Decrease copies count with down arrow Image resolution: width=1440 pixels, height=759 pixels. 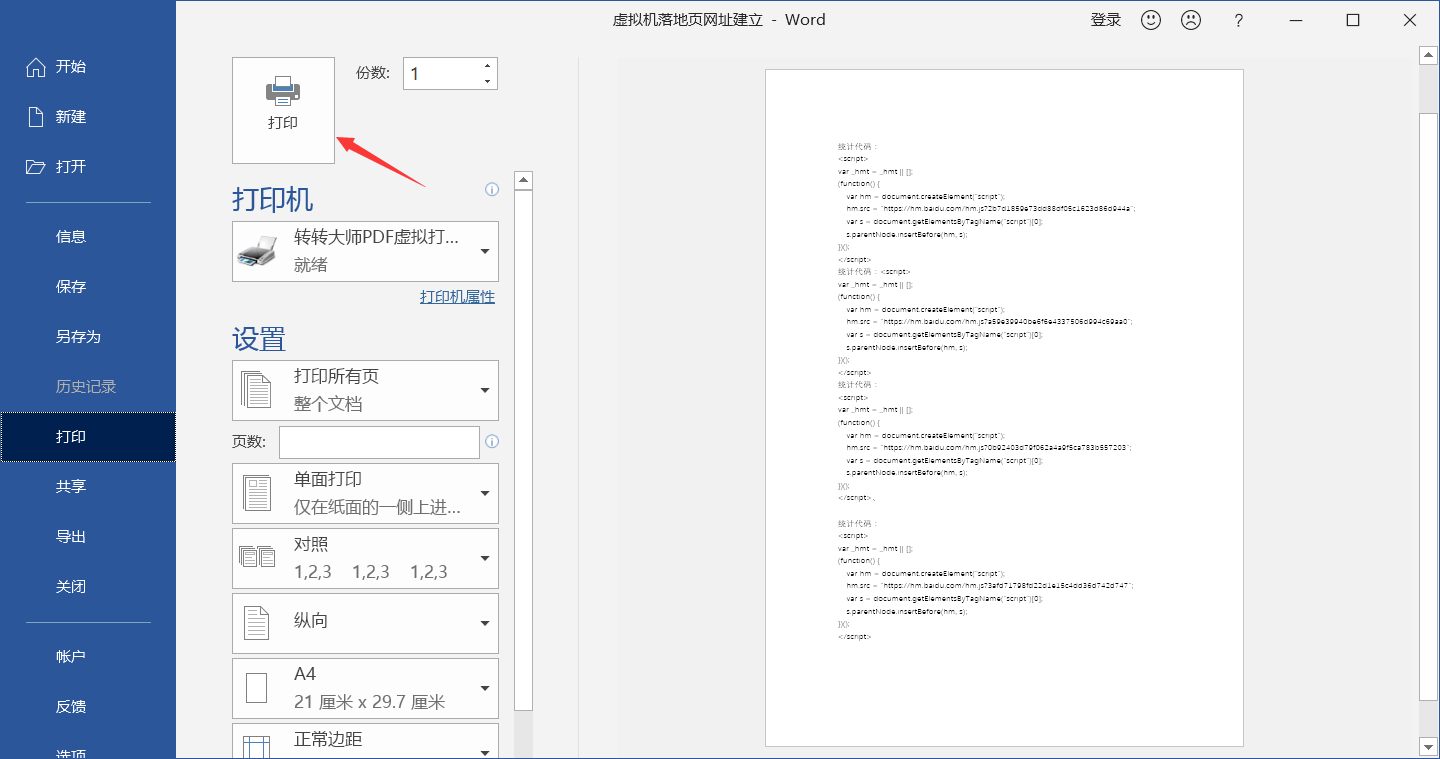point(487,81)
